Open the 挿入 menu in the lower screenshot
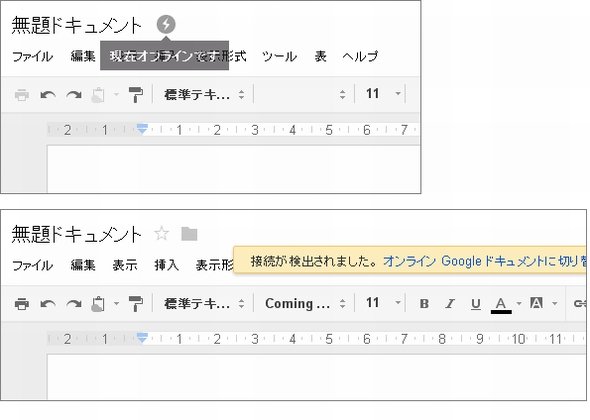 pyautogui.click(x=166, y=265)
